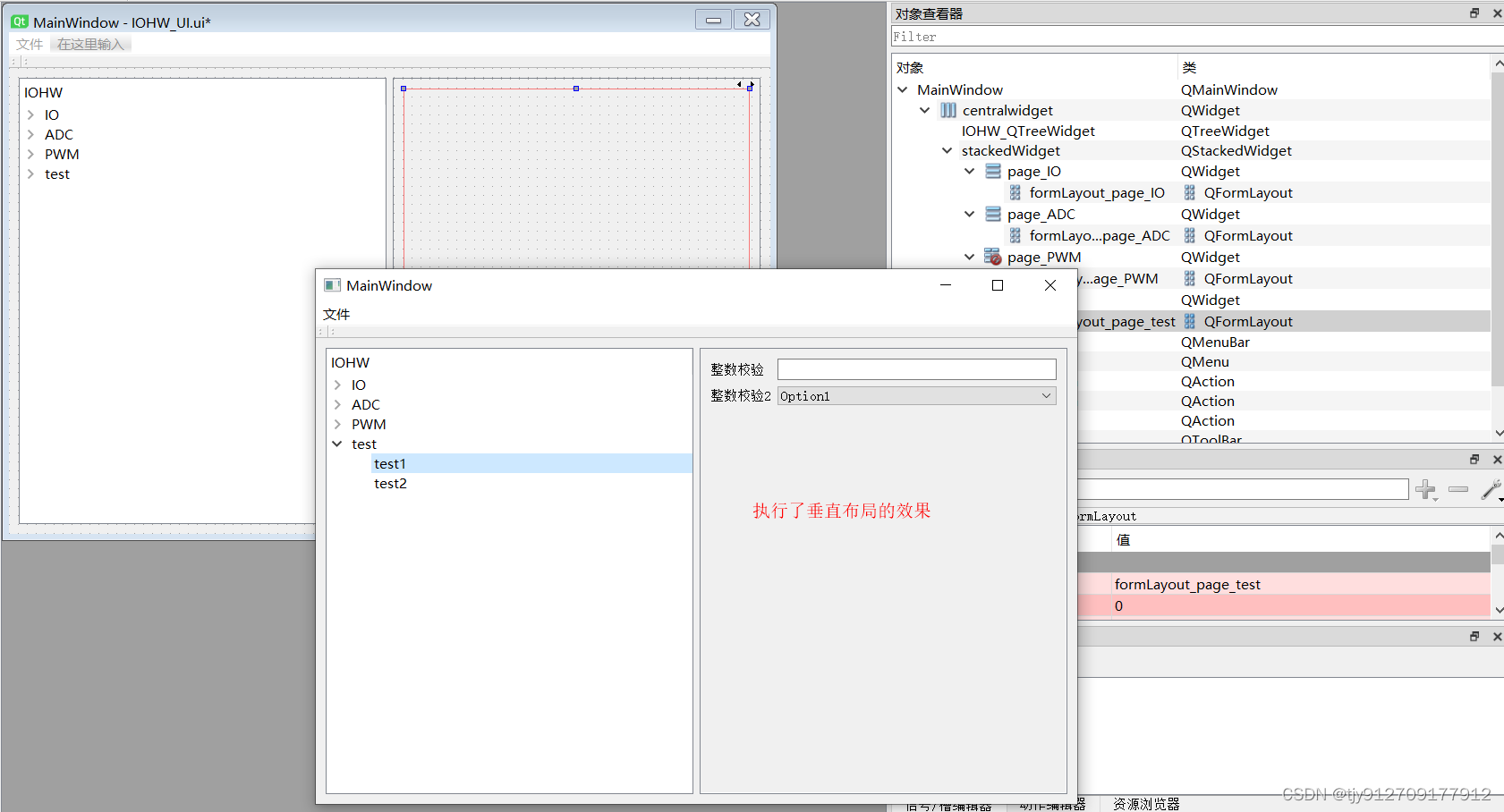The width and height of the screenshot is (1504, 812).
Task: Collapse the test item in the preview window tree
Action: tap(337, 444)
